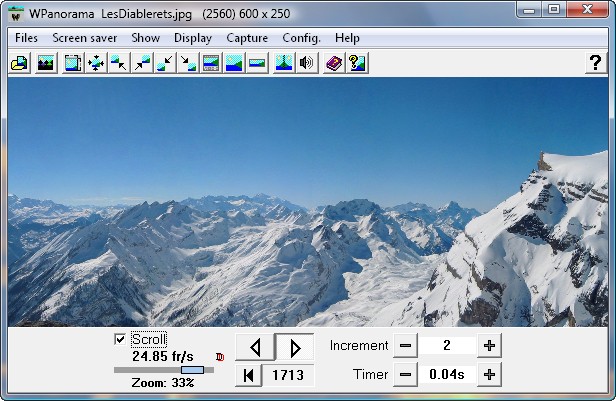Image resolution: width=616 pixels, height=401 pixels.
Task: Uncheck the Scroll checkbox
Action: click(121, 340)
